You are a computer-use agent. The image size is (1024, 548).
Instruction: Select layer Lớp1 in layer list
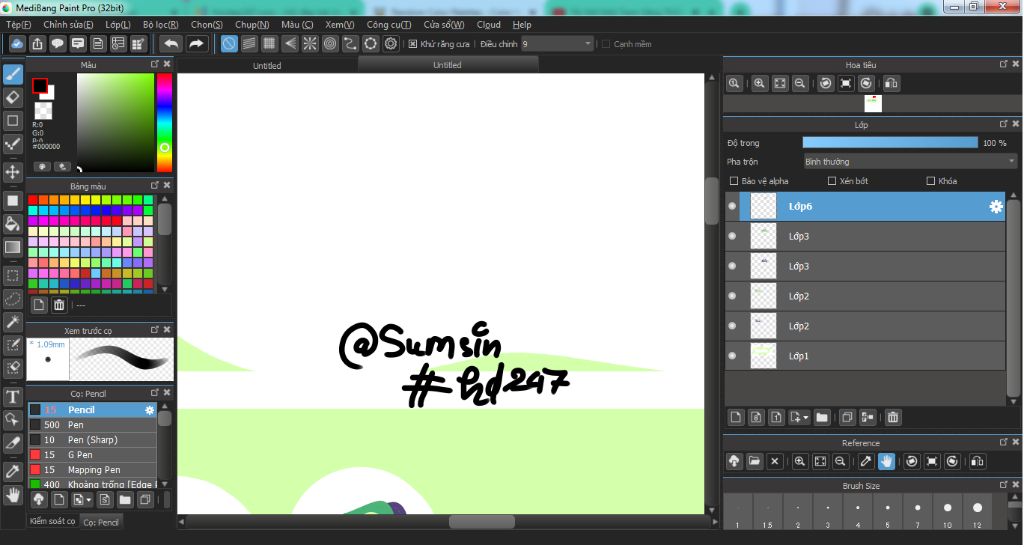click(865, 356)
